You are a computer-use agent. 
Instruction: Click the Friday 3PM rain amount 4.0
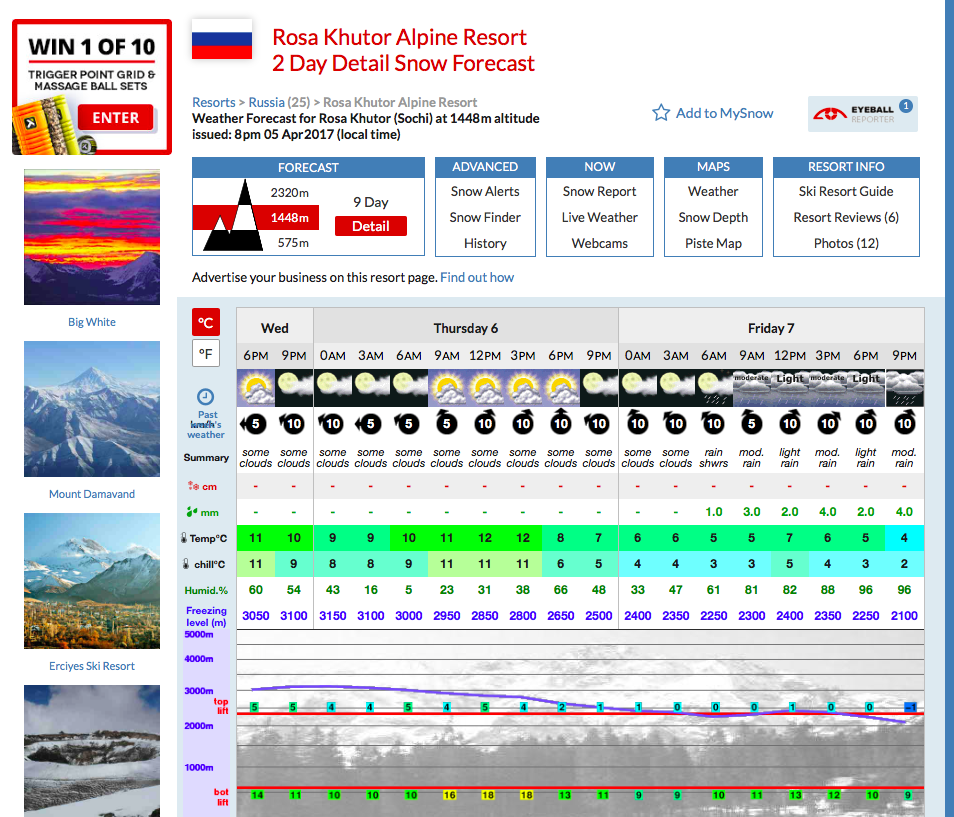(x=828, y=512)
